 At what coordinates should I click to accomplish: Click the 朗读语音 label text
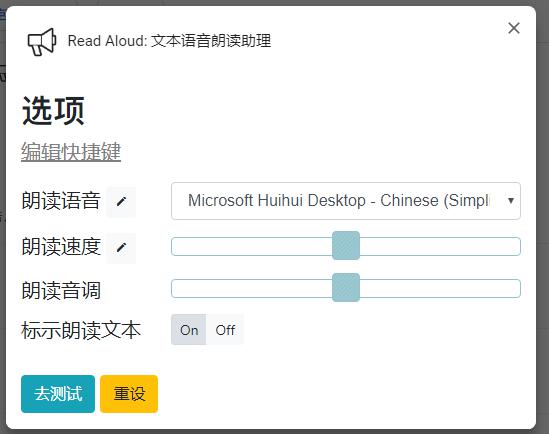pos(61,201)
